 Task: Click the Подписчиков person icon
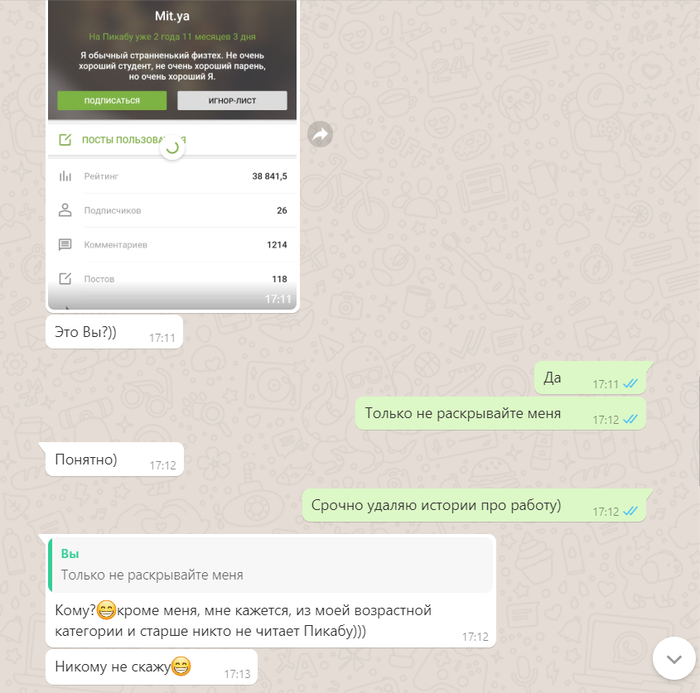coord(65,210)
